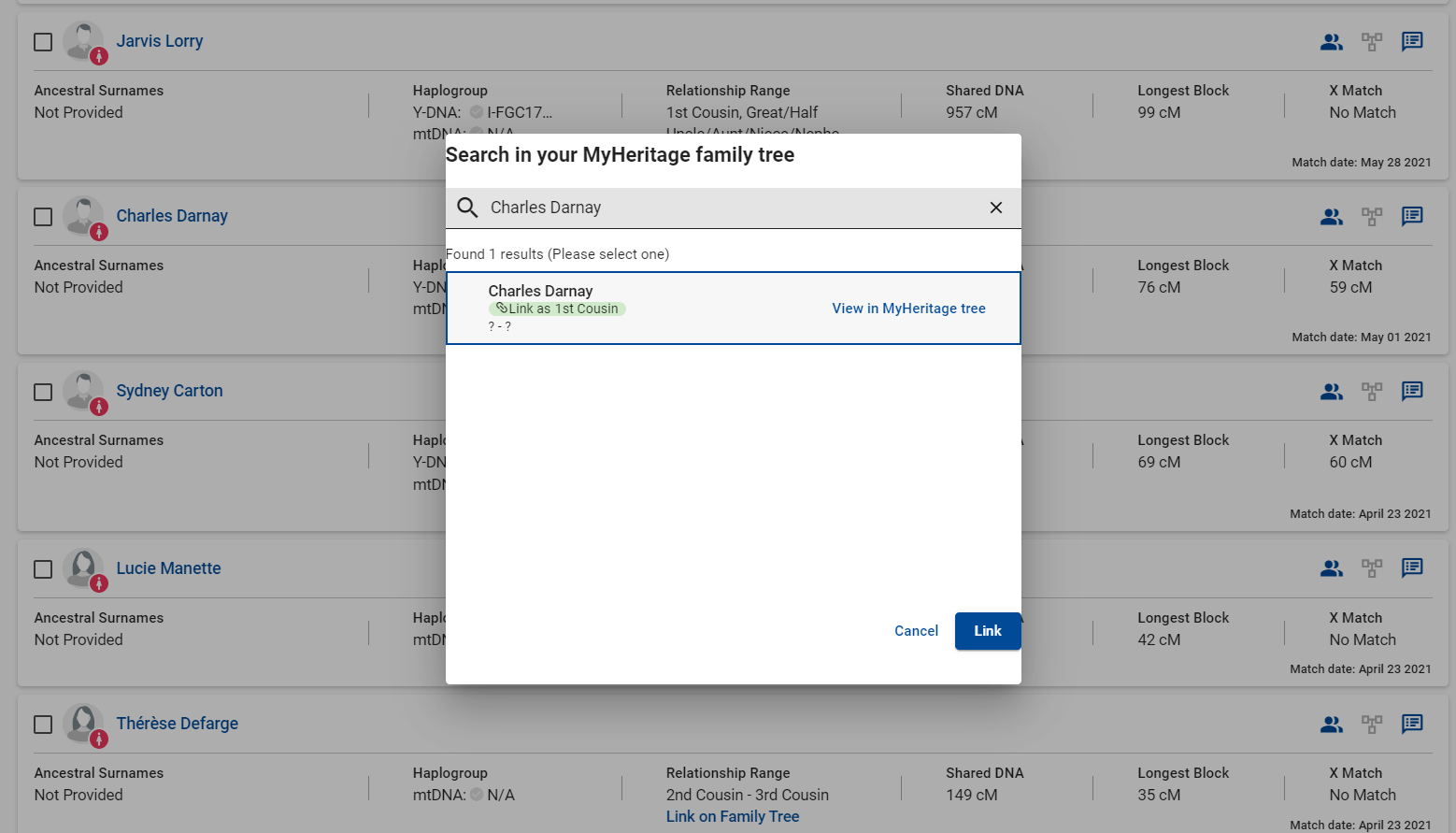Click the Link button in dialog
Image resolution: width=1456 pixels, height=833 pixels.
coord(988,631)
